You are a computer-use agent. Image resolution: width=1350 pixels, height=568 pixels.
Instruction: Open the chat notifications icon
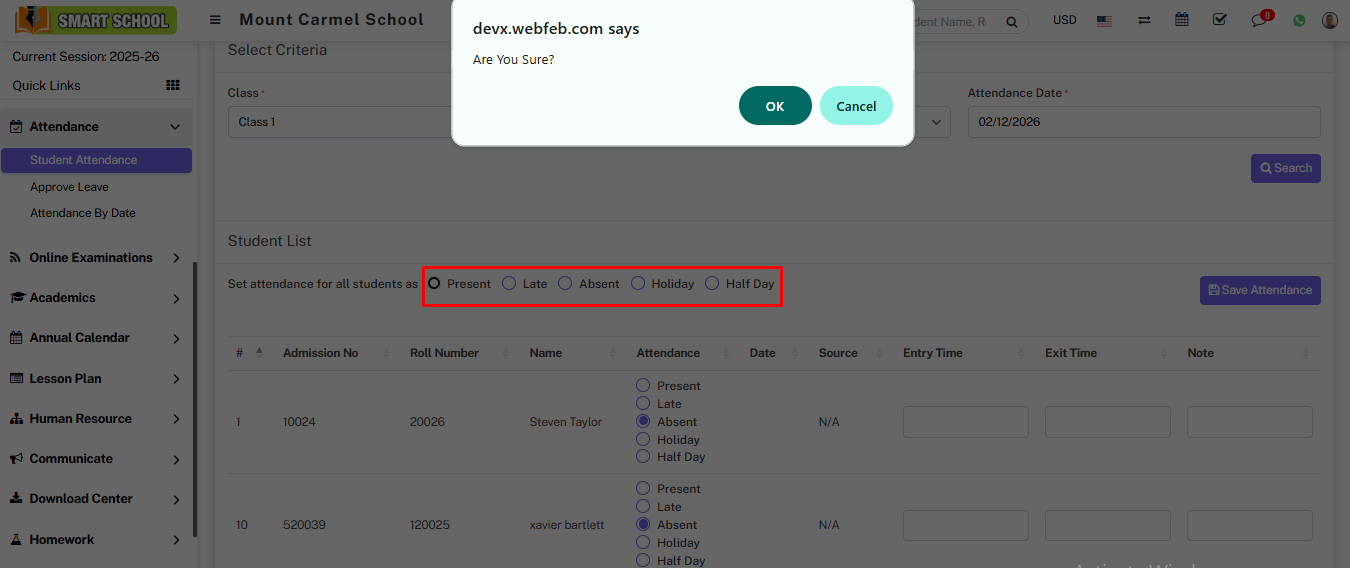[x=1259, y=20]
